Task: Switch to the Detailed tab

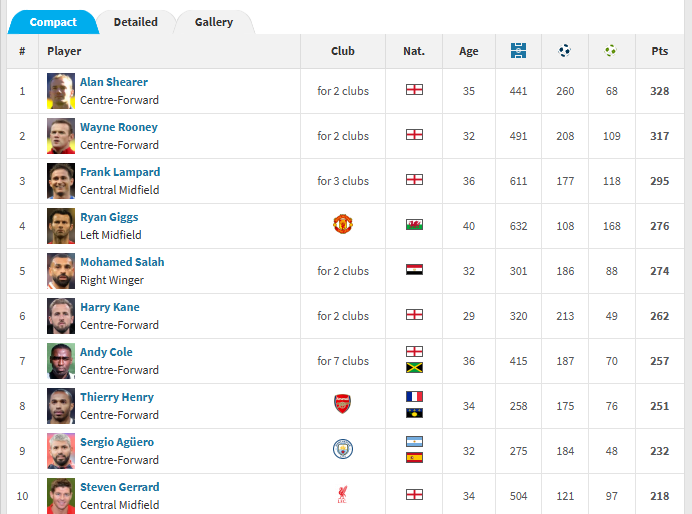Action: 135,22
